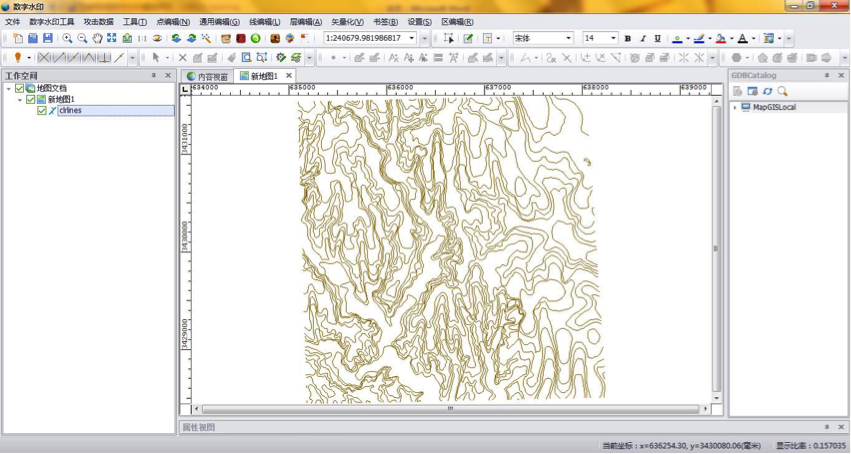This screenshot has width=851, height=454.
Task: Toggle Italic formatting
Action: coord(643,39)
